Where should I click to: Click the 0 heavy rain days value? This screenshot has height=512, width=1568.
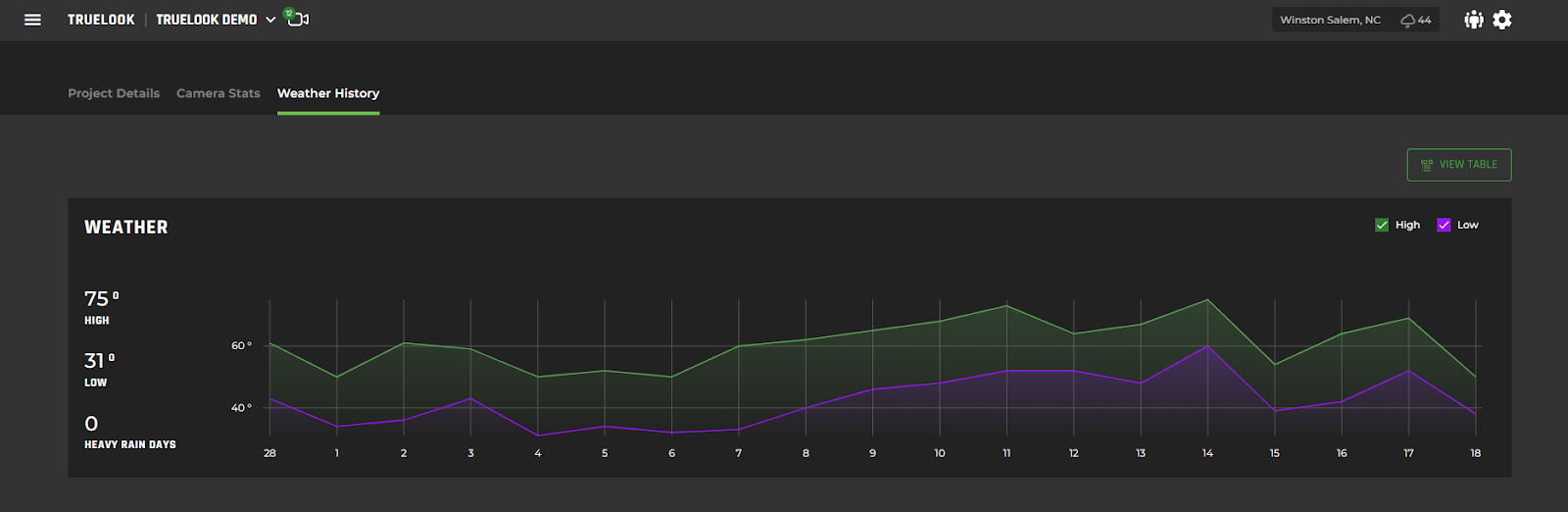point(91,424)
